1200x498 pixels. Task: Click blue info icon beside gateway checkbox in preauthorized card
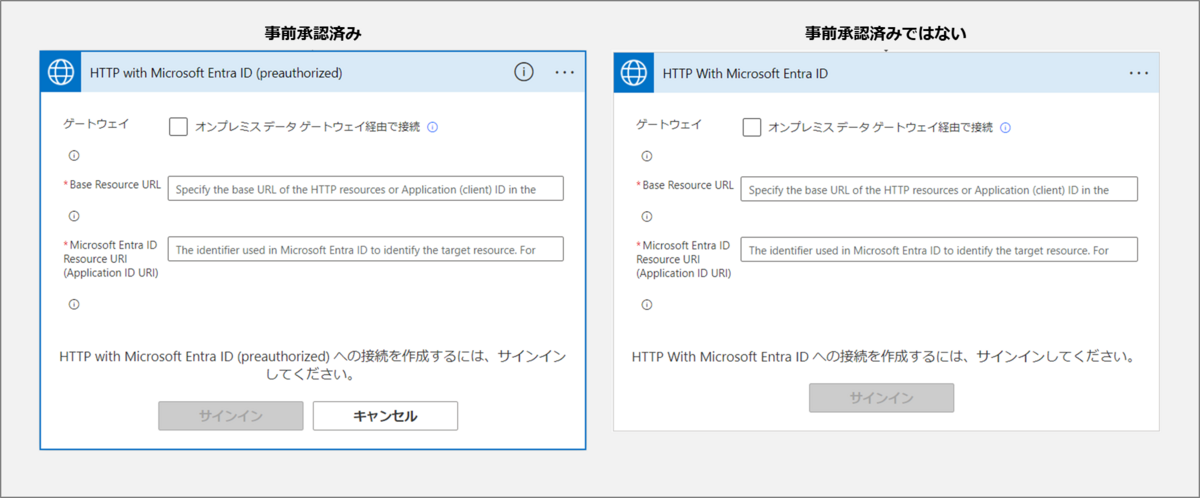[x=433, y=127]
